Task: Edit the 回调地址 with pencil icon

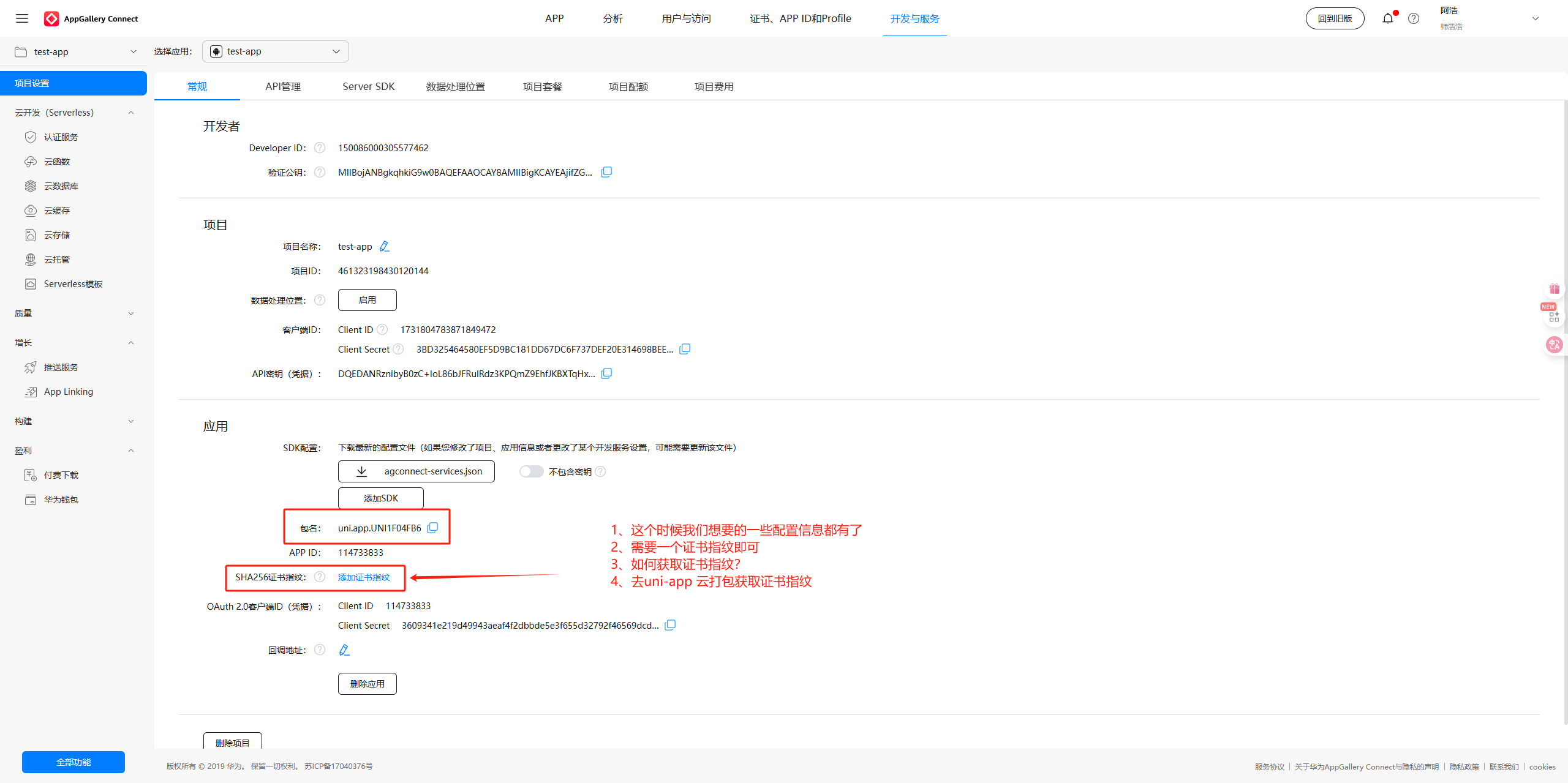Action: click(344, 650)
